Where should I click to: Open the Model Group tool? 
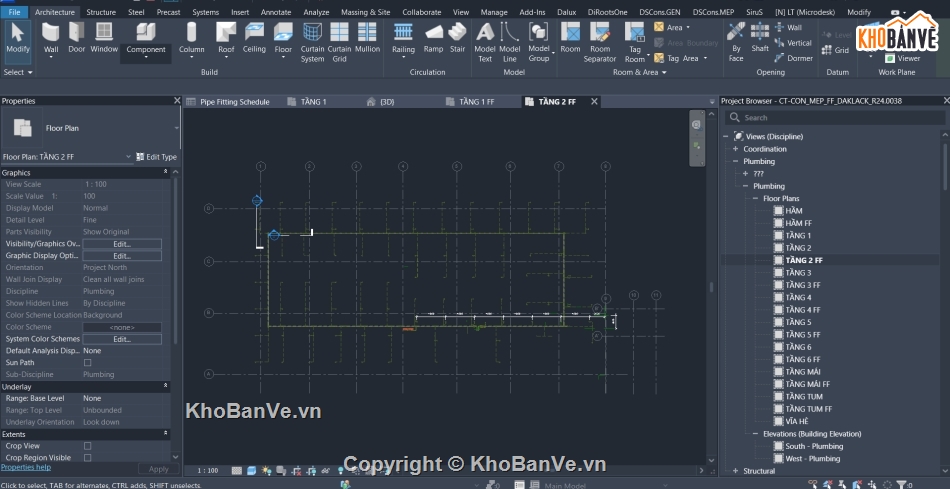point(539,42)
